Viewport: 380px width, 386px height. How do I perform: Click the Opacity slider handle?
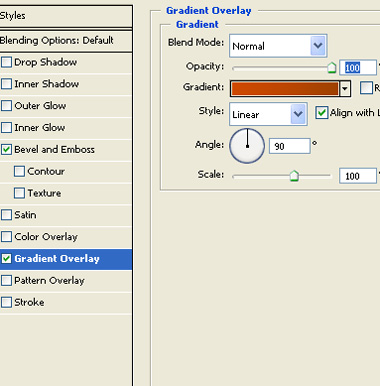click(x=331, y=67)
